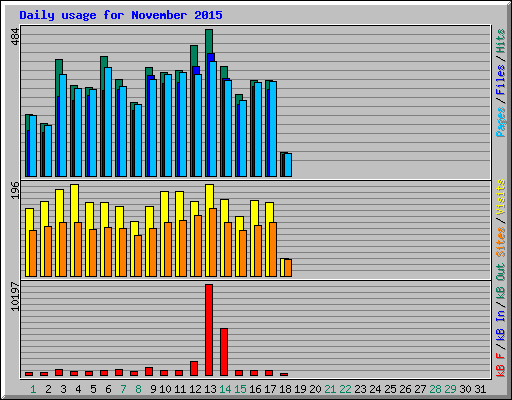
Task: Click the 'Hits' legend label
Action: pos(501,41)
